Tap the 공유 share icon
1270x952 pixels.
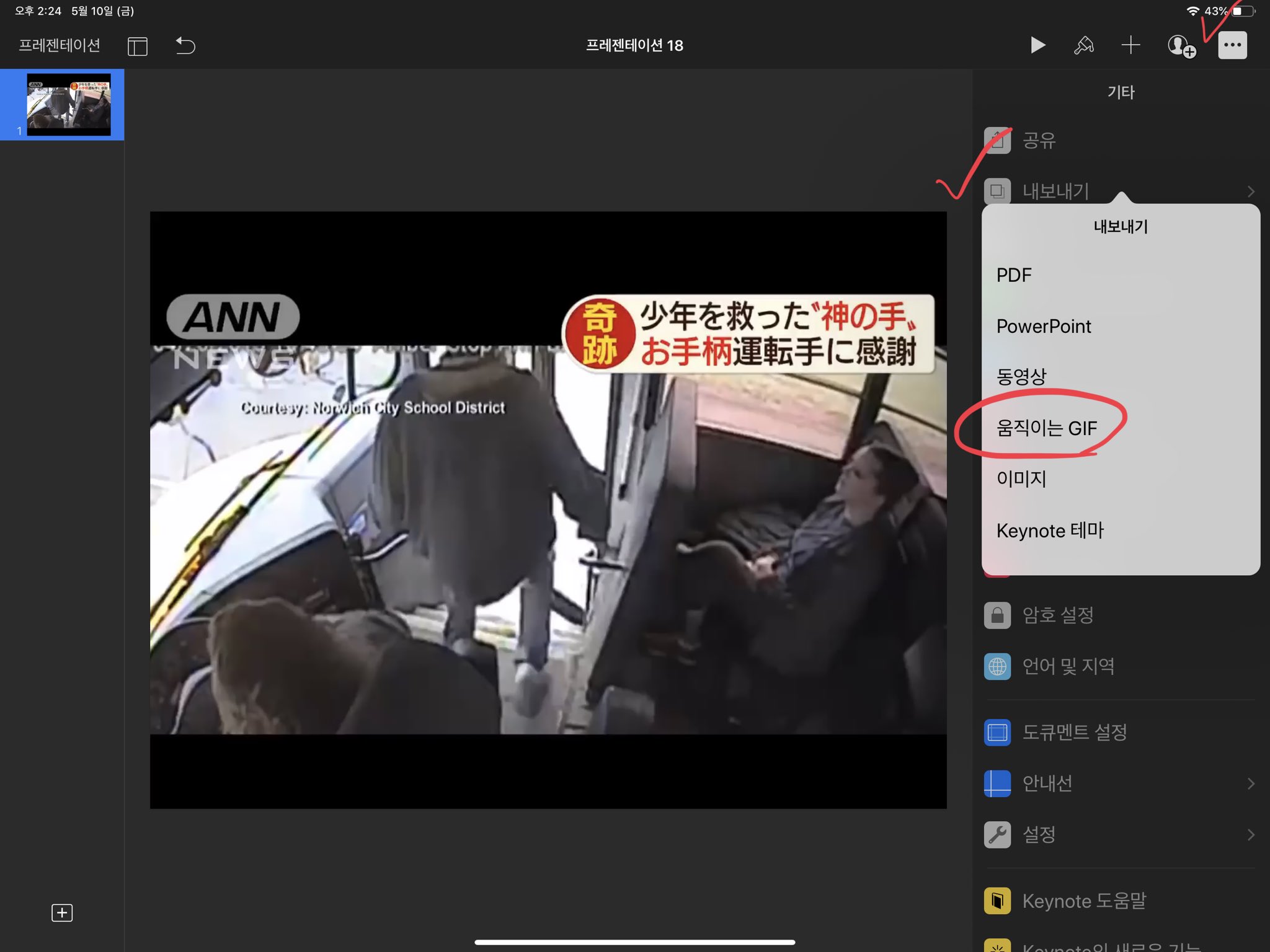[x=997, y=140]
